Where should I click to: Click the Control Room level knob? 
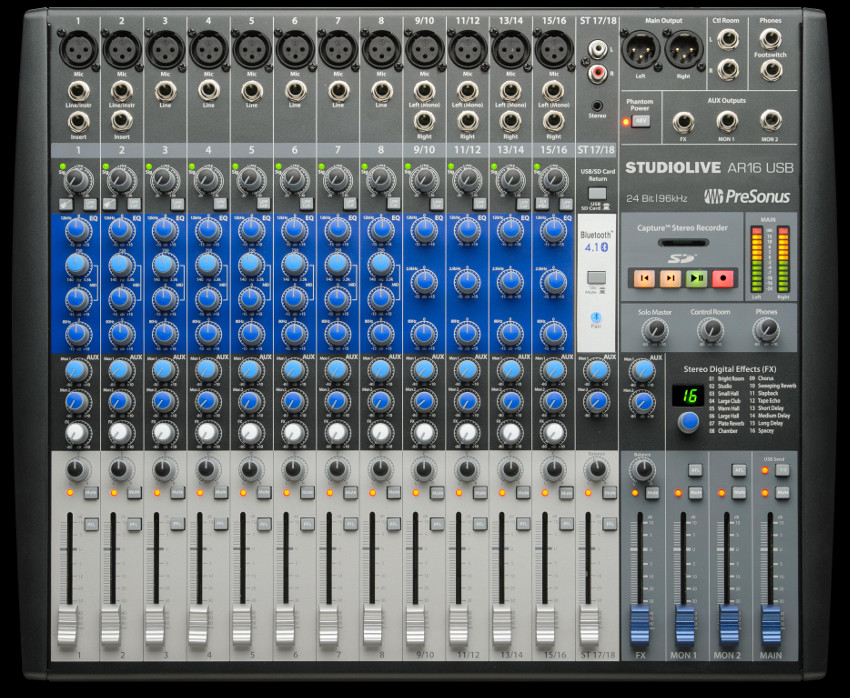[x=710, y=330]
